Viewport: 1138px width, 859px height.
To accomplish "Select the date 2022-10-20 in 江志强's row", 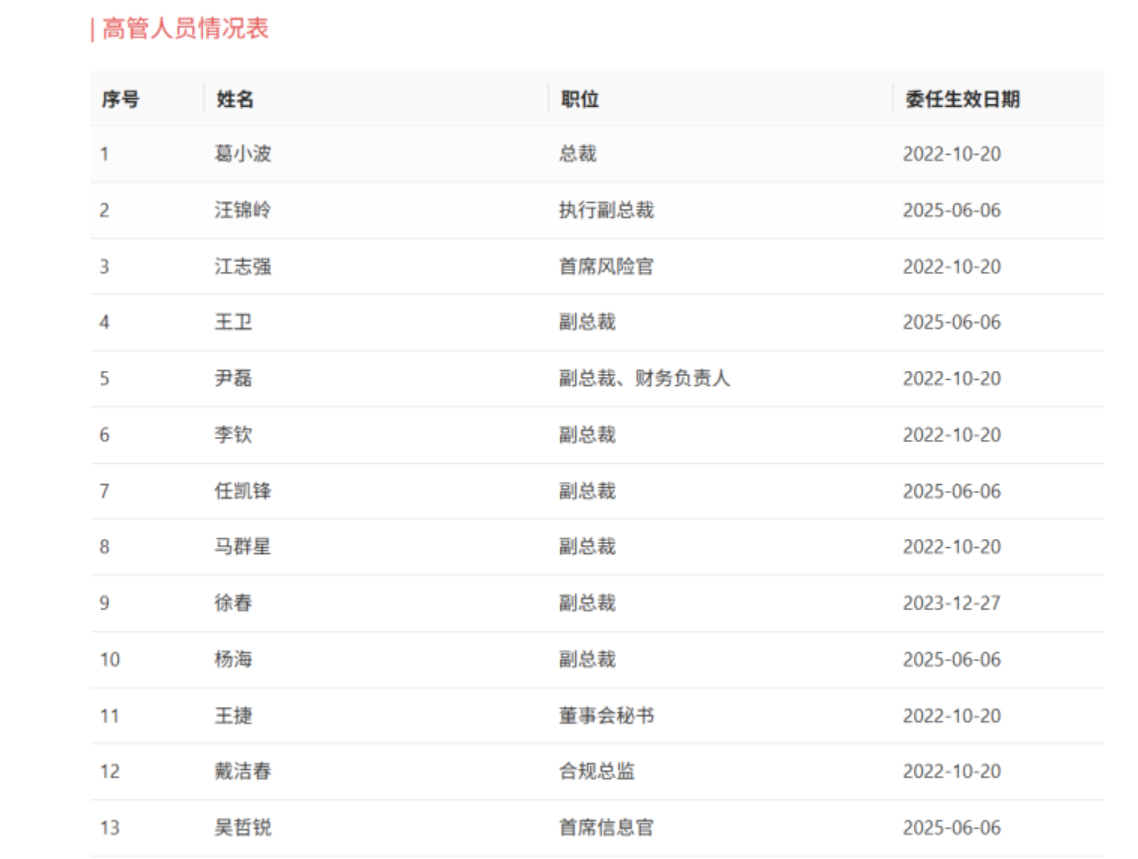I will pos(952,267).
